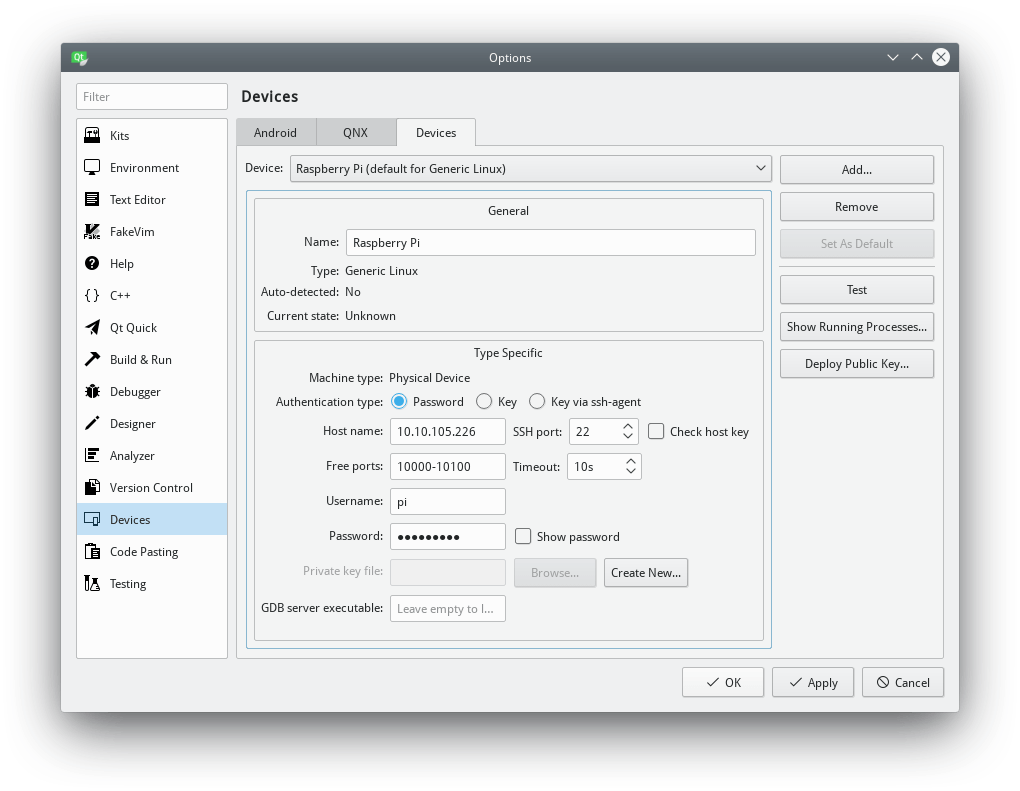
Task: Decrease the SSH port value
Action: 628,436
